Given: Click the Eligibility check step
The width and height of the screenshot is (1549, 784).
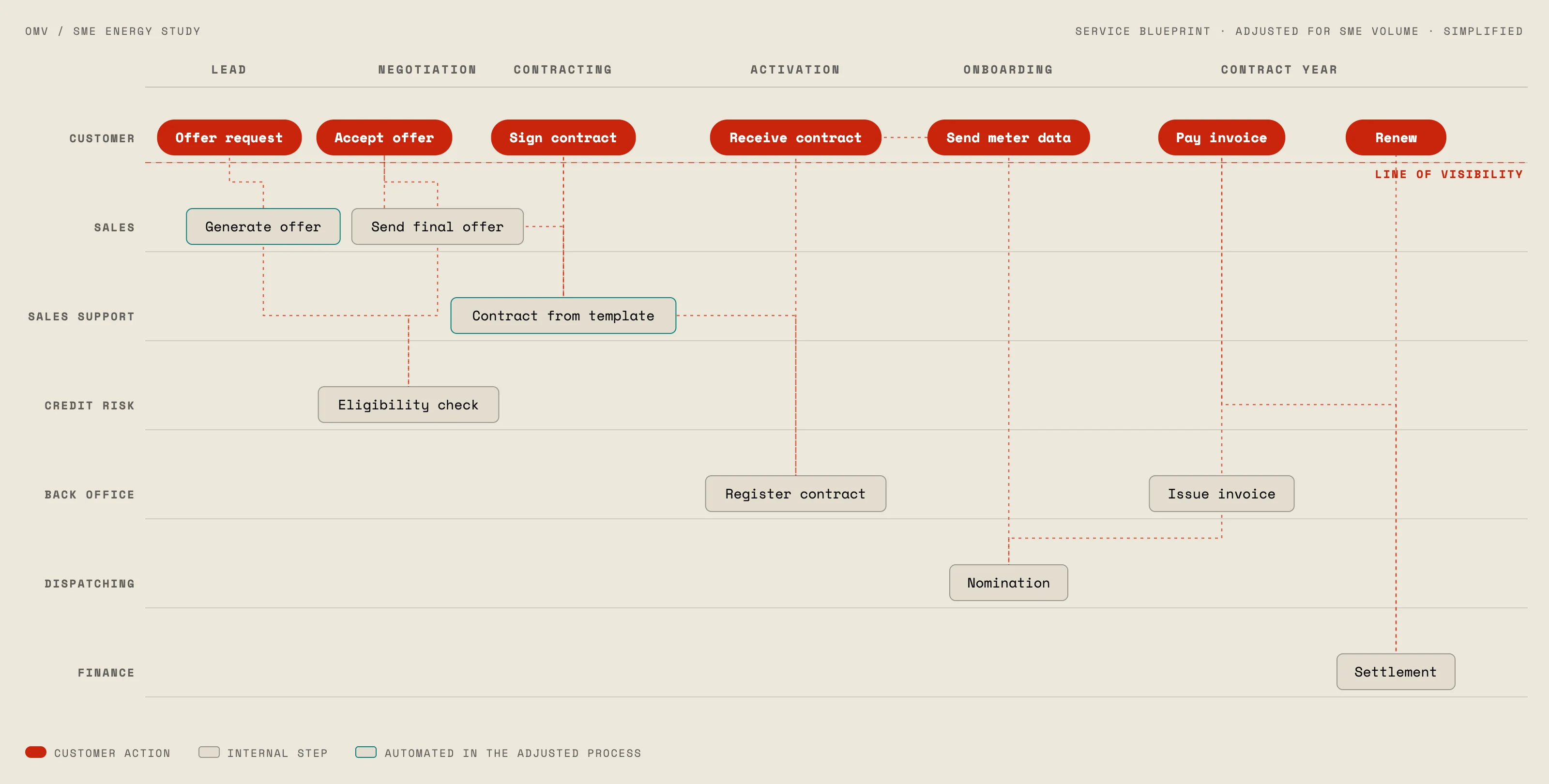Looking at the screenshot, I should (408, 405).
